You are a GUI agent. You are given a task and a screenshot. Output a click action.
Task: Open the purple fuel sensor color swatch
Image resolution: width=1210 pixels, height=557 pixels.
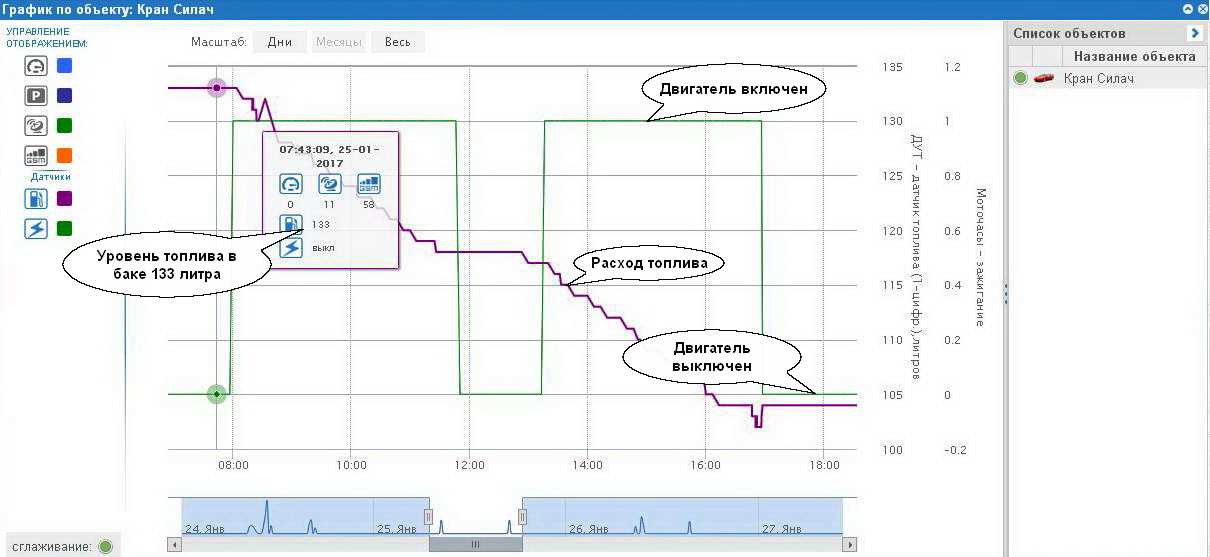pyautogui.click(x=64, y=199)
